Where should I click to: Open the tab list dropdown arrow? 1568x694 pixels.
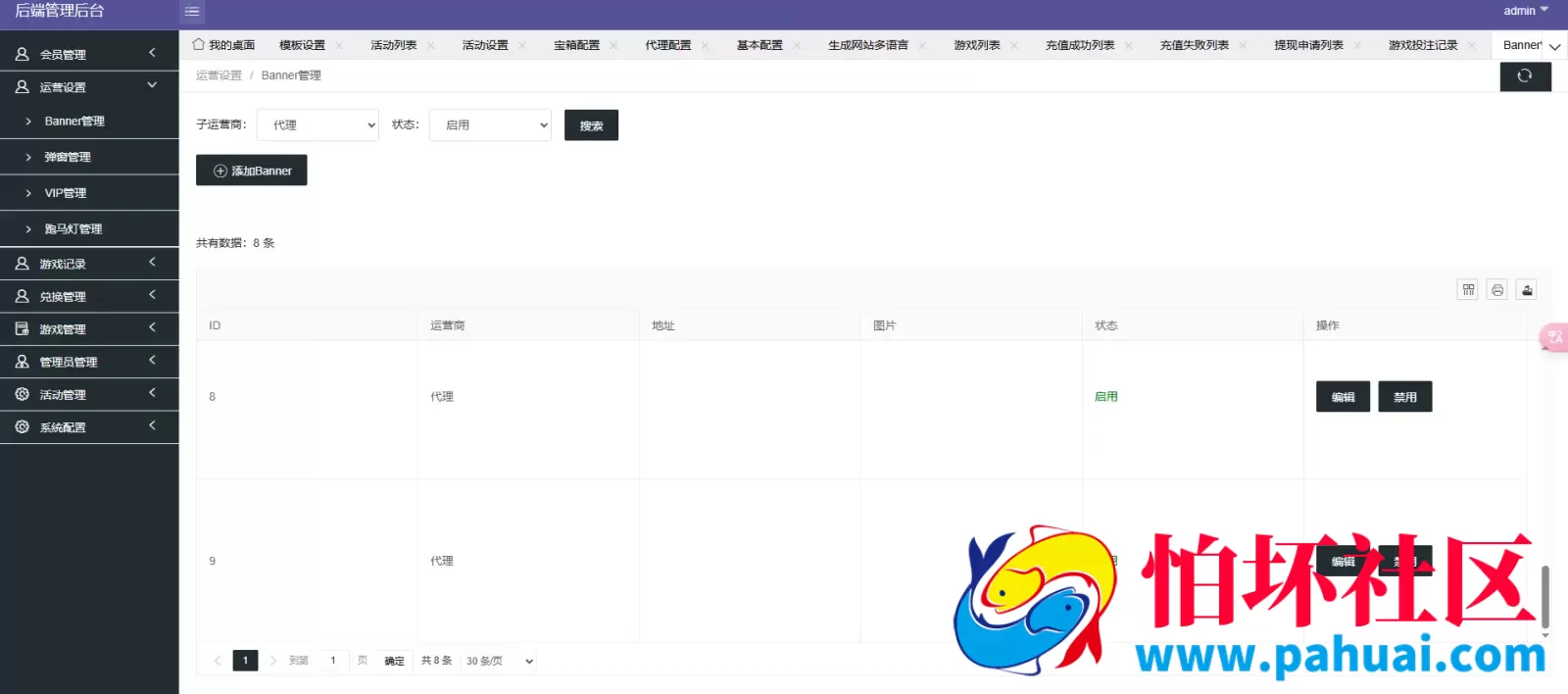[x=1555, y=46]
